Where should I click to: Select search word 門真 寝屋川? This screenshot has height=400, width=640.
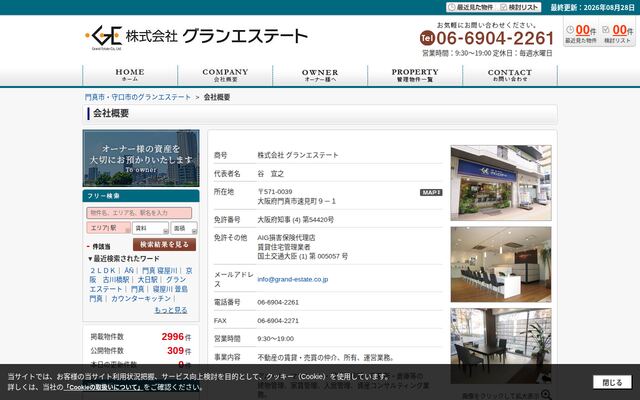click(x=159, y=271)
